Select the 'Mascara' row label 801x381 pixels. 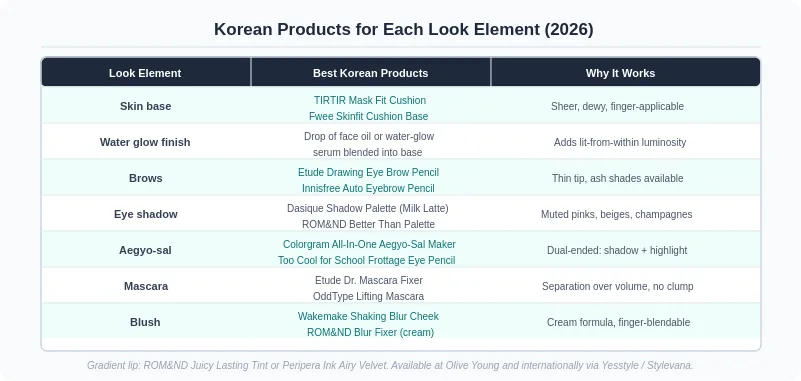pyautogui.click(x=146, y=286)
